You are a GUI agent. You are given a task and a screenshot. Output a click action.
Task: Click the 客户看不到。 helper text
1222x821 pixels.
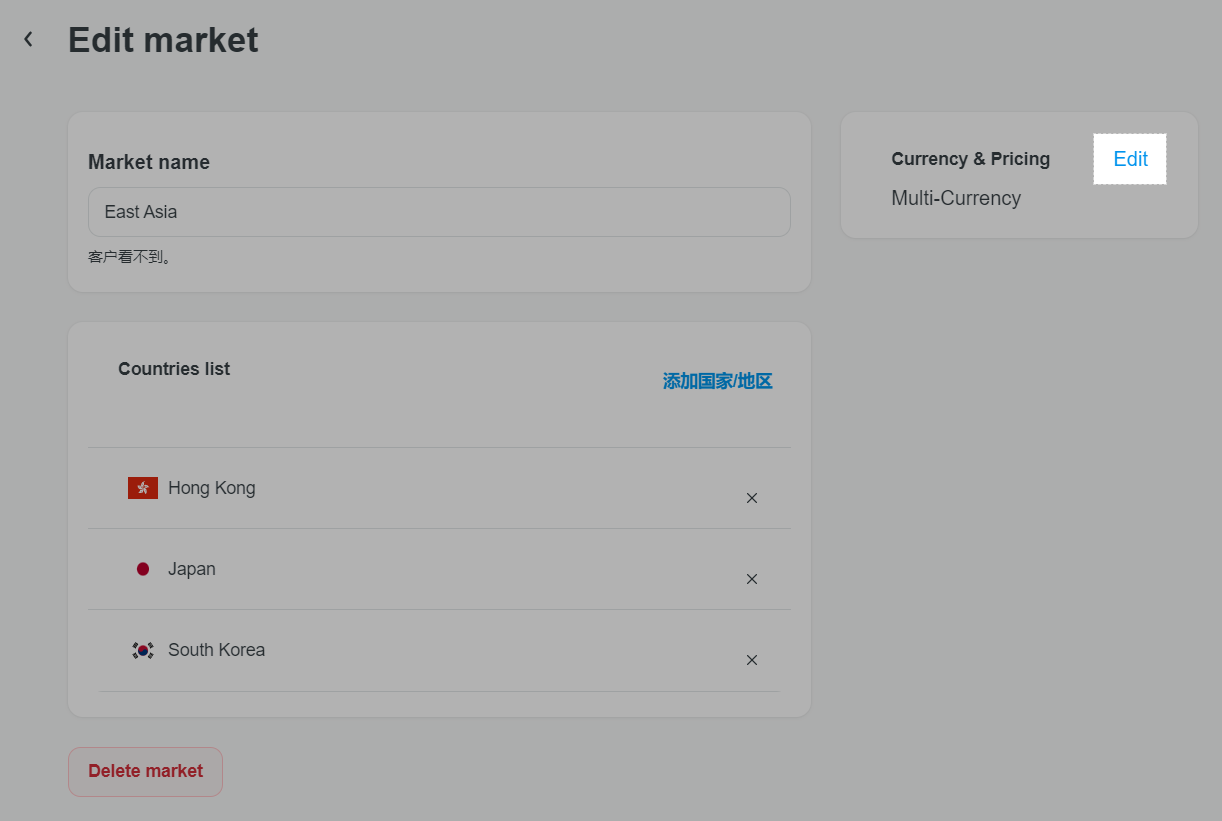[x=130, y=257]
